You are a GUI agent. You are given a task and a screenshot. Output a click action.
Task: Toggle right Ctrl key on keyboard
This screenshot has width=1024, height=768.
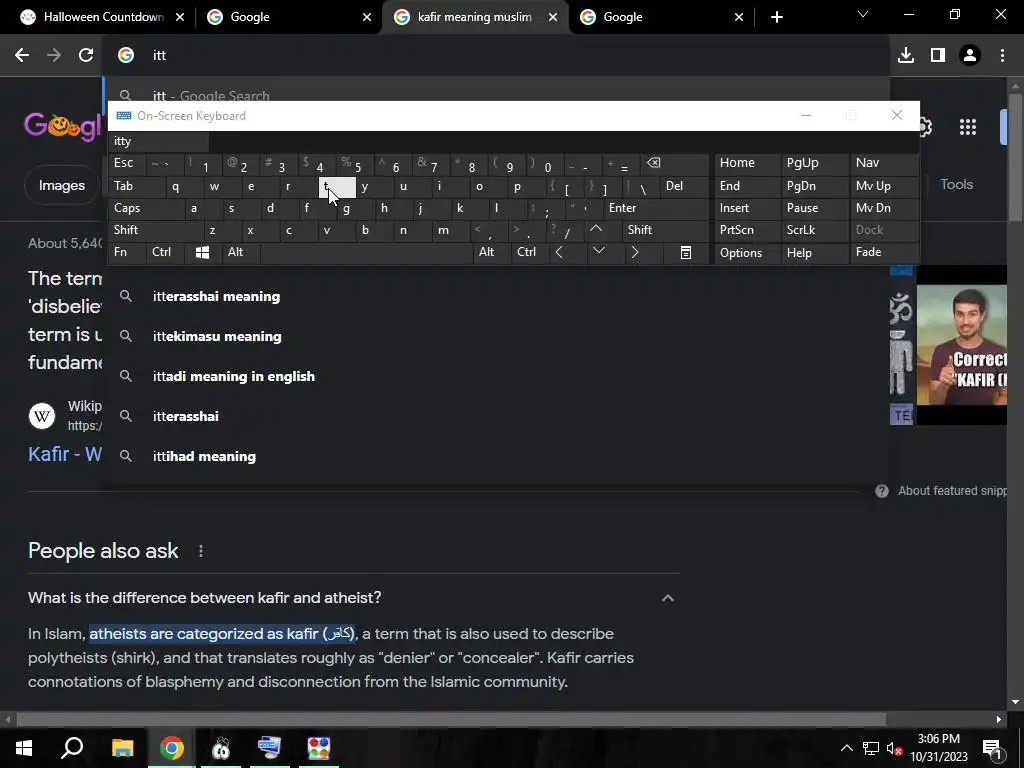coord(530,252)
